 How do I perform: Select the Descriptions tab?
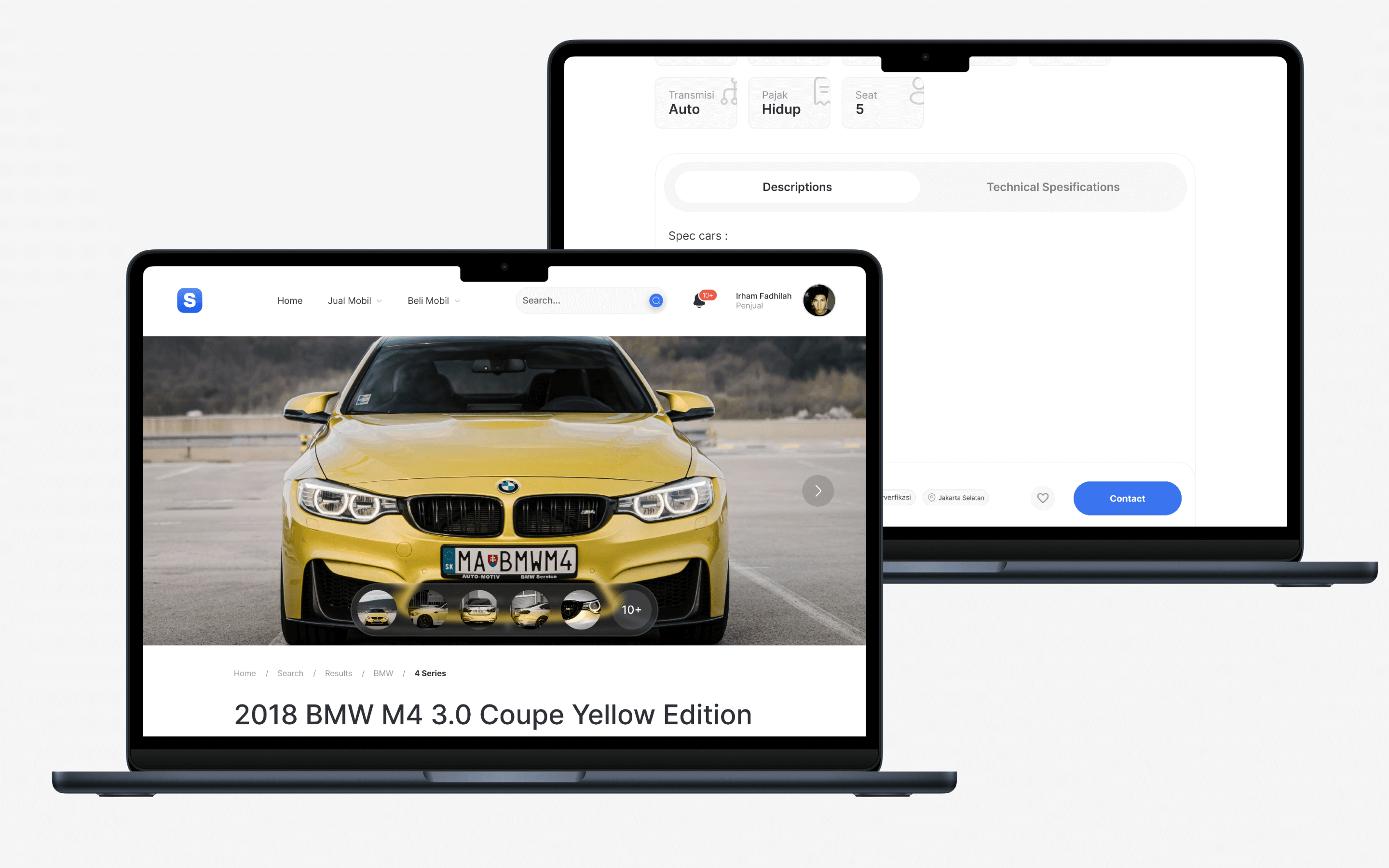tap(797, 186)
